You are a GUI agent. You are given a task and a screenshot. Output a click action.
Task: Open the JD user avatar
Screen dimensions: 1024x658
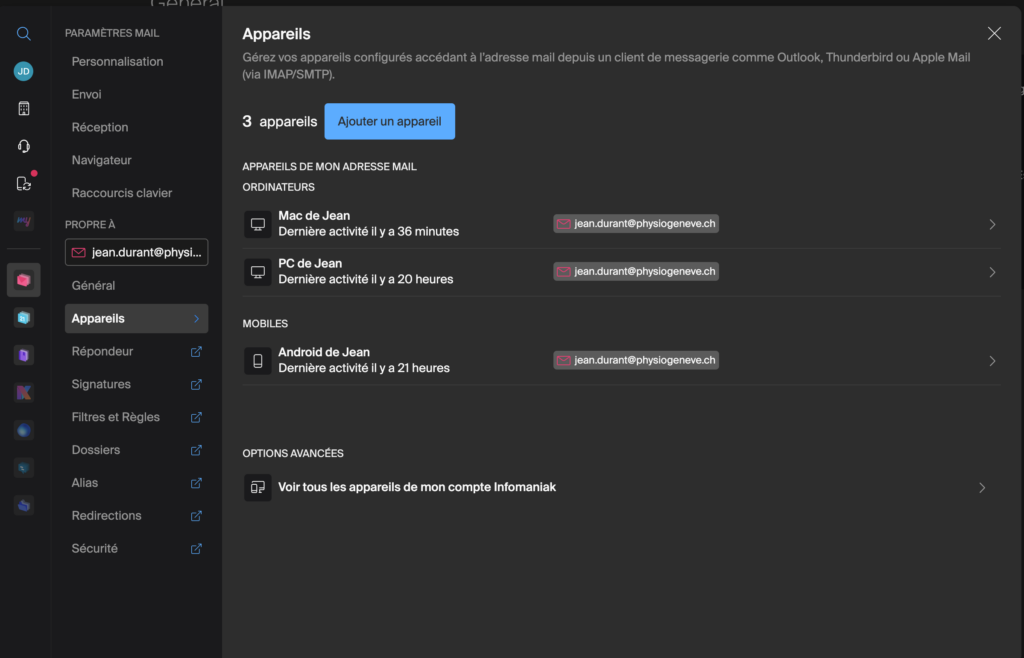[24, 71]
